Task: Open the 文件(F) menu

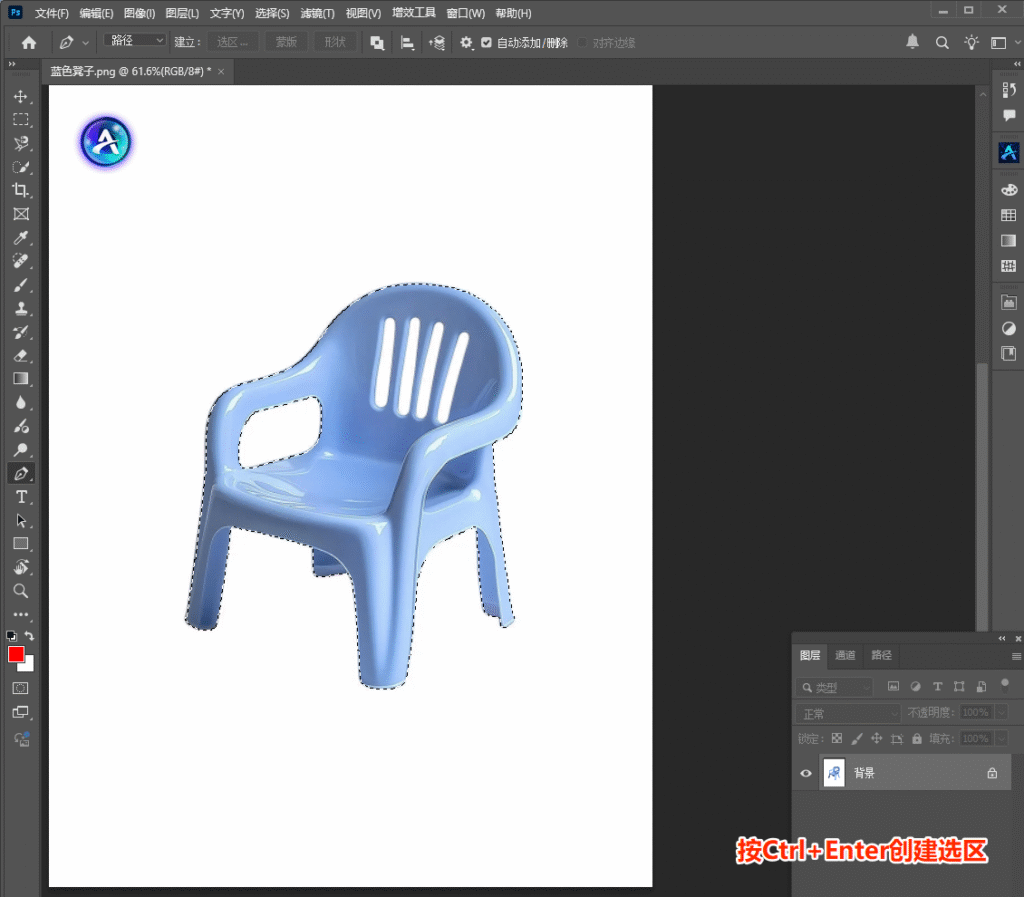Action: 52,13
